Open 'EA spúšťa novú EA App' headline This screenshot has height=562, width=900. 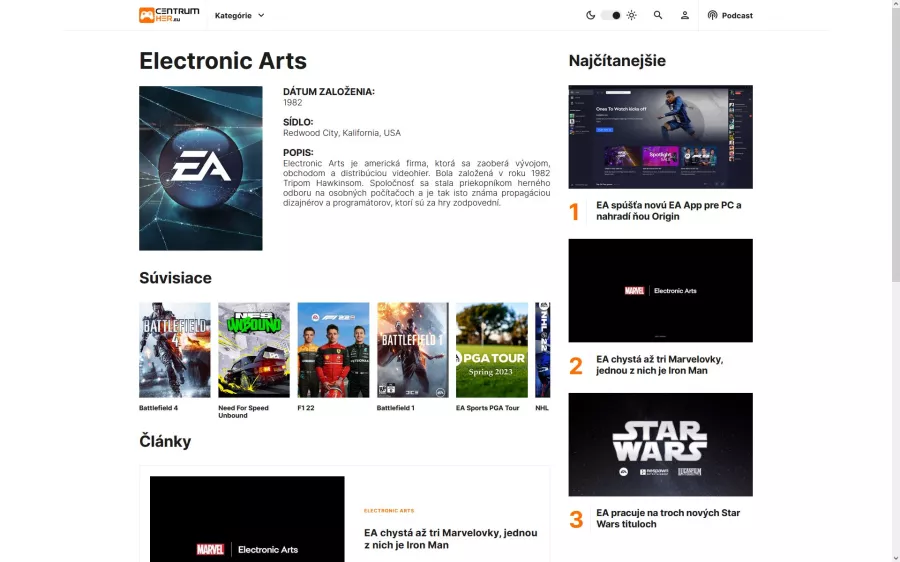coord(669,211)
